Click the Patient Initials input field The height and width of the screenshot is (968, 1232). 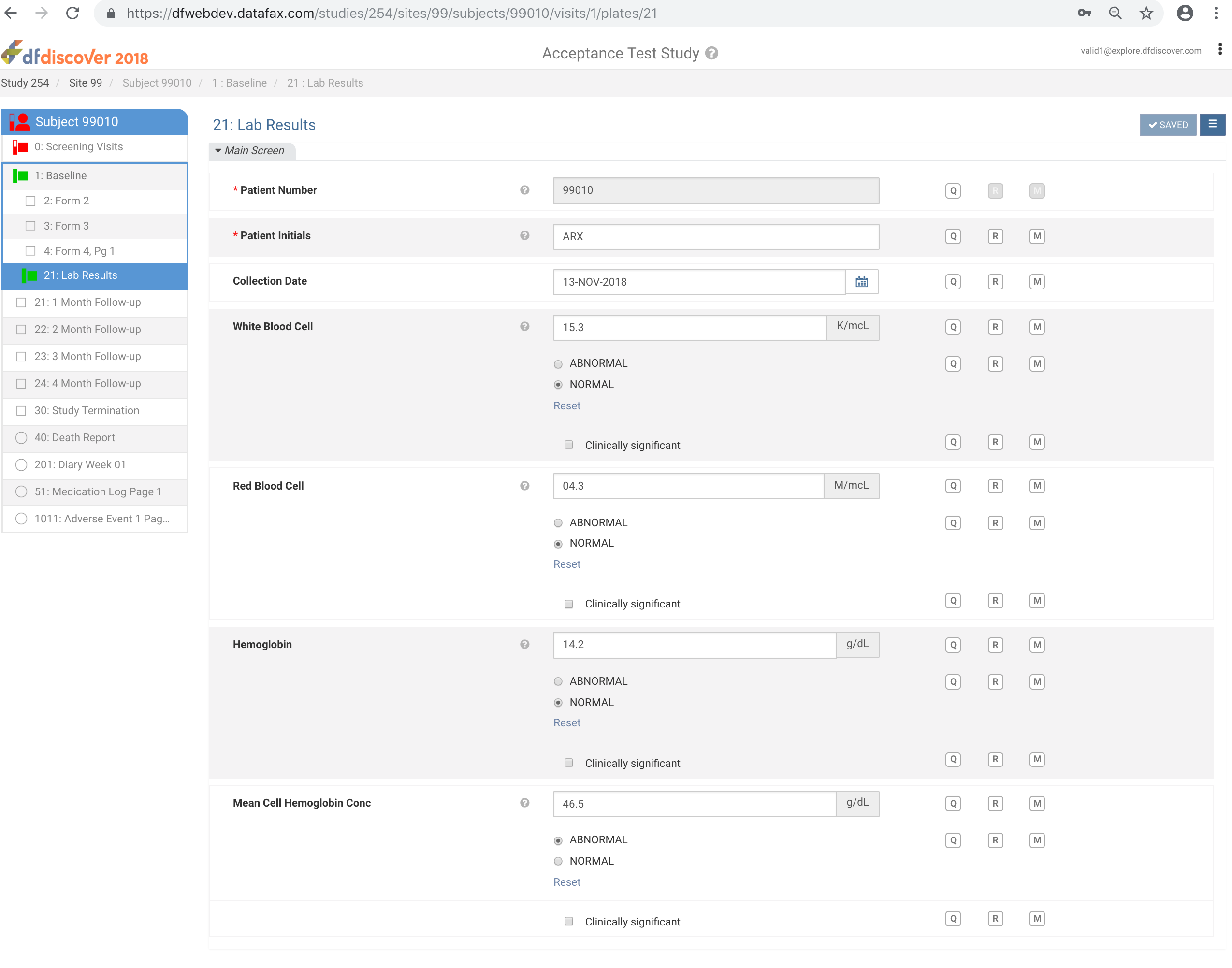(715, 236)
